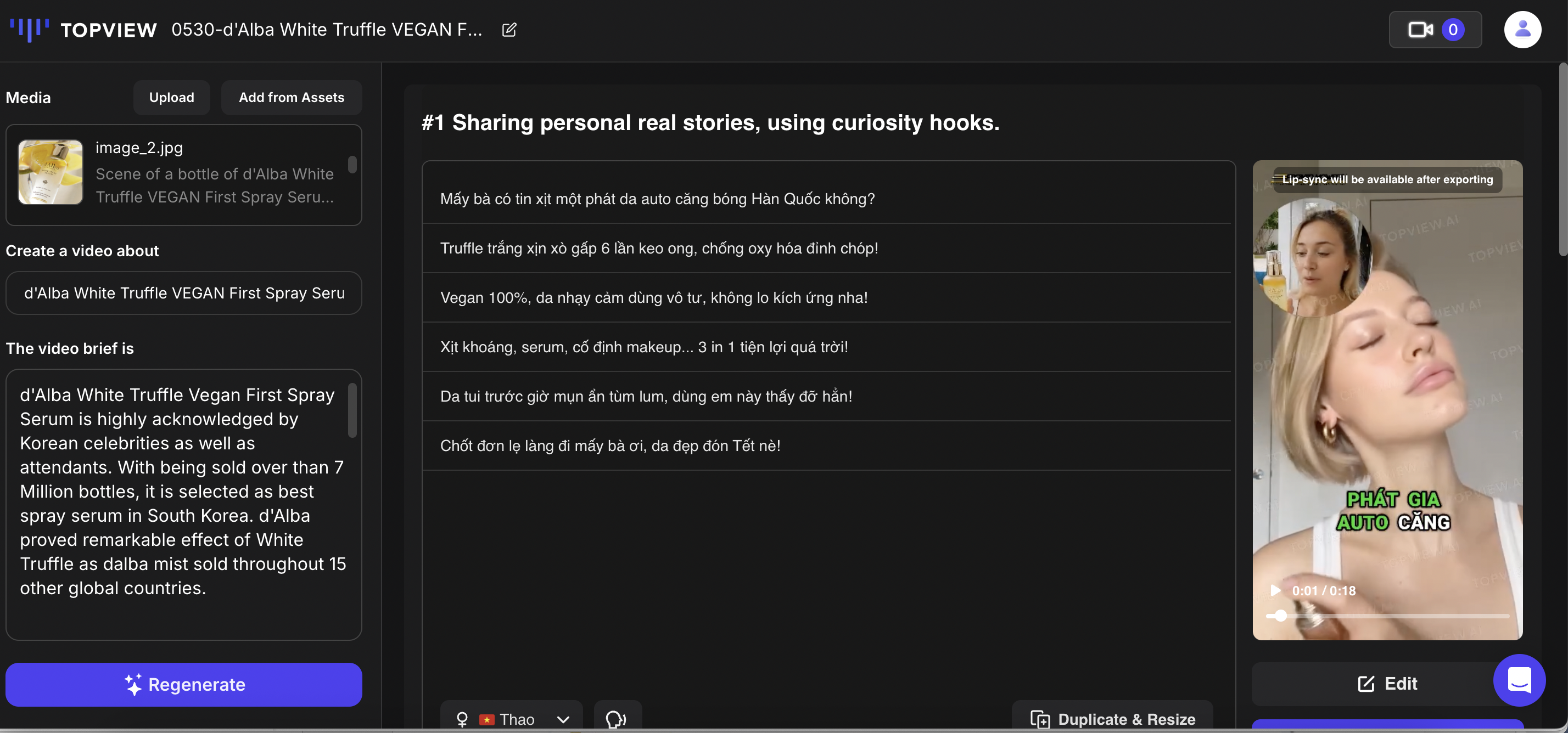Screen dimensions: 1568x733
Task: Click the video brief scrollbar
Action: 352,410
